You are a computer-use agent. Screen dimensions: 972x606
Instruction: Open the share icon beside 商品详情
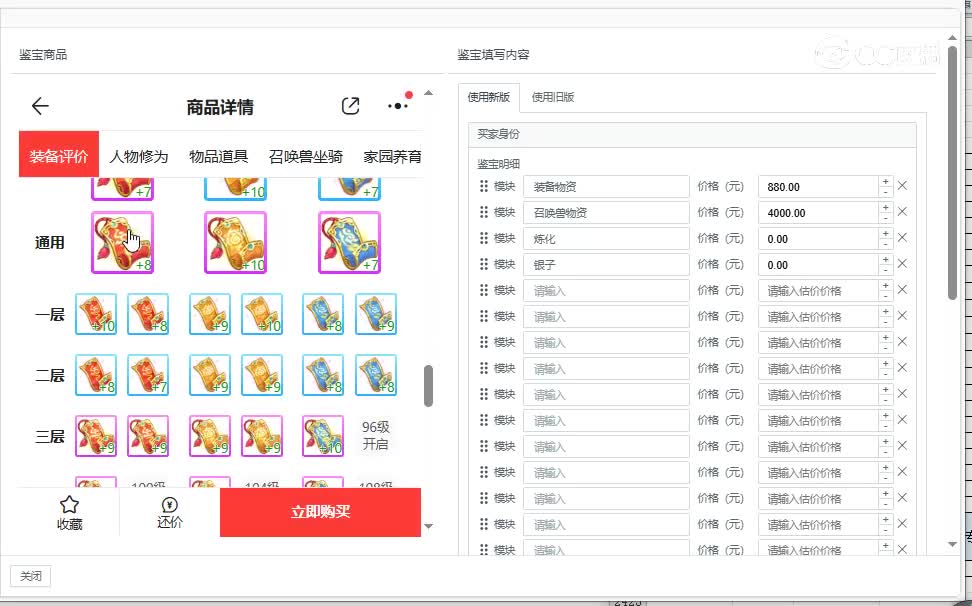(350, 106)
